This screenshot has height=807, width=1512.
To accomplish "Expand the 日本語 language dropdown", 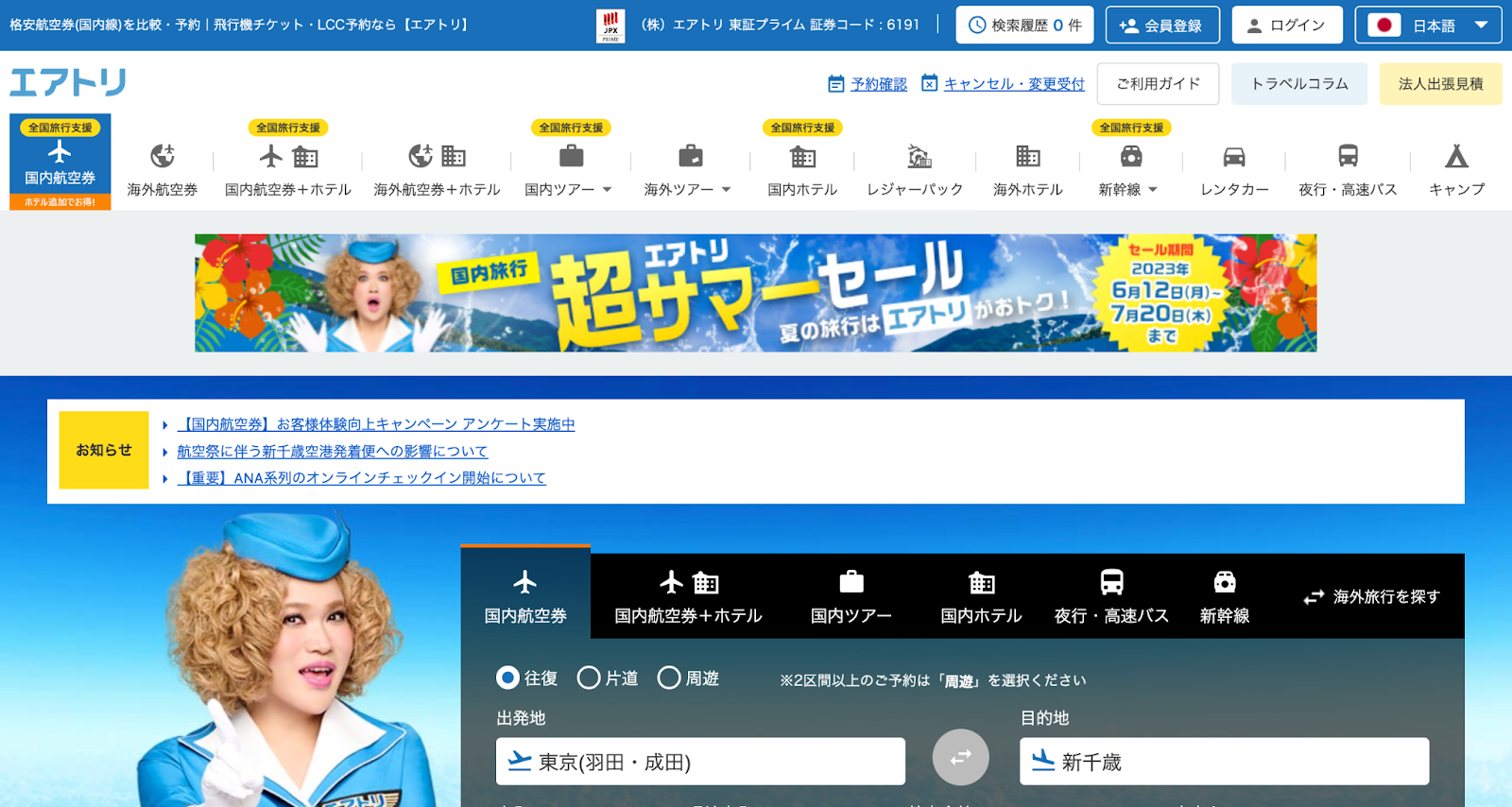I will (1481, 26).
